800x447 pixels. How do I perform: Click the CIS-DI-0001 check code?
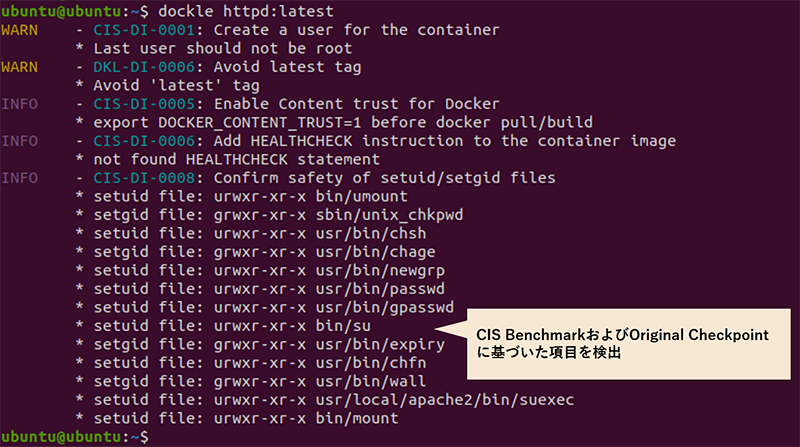[x=146, y=30]
